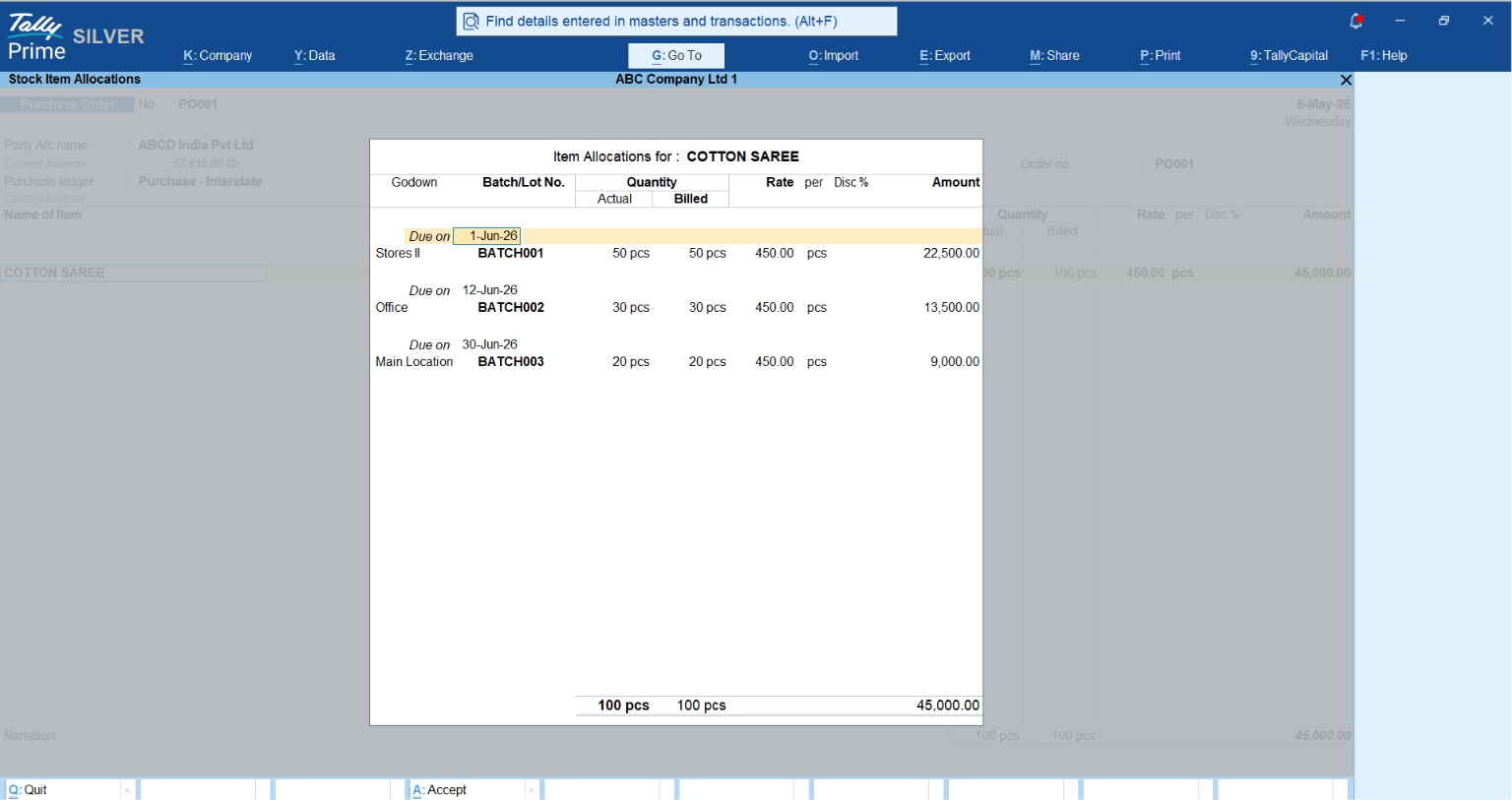Open the E: Export menu

[x=945, y=56]
